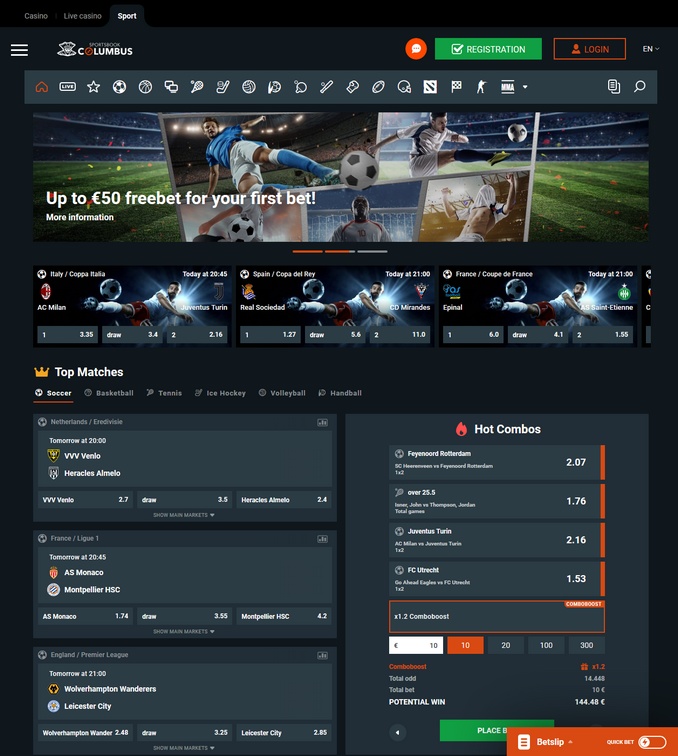The height and width of the screenshot is (756, 678).
Task: Select the basketball sport icon in toolbar
Action: [145, 87]
